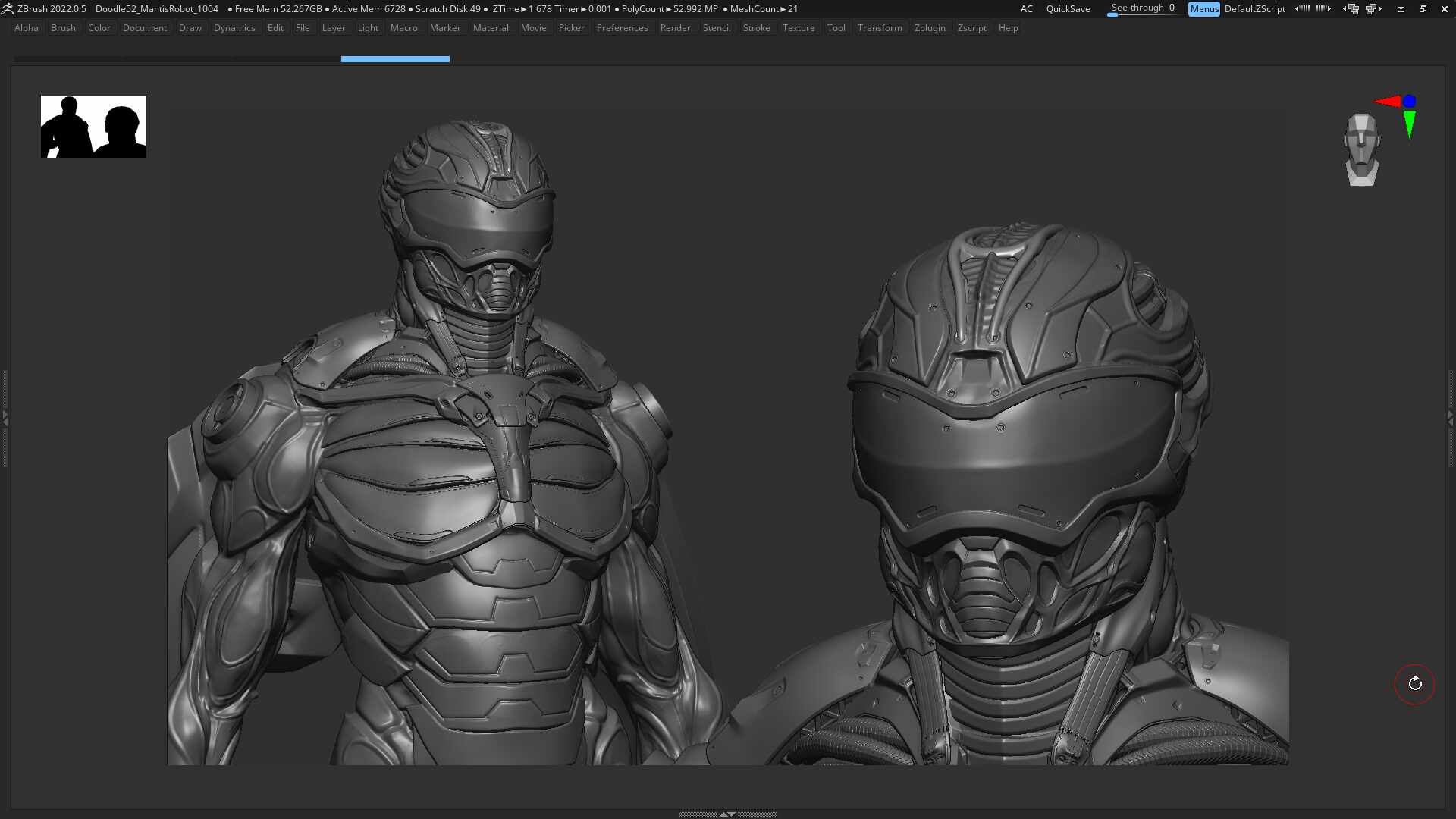Screen dimensions: 1456x819
Task: Open the Preferences menu
Action: pos(622,28)
